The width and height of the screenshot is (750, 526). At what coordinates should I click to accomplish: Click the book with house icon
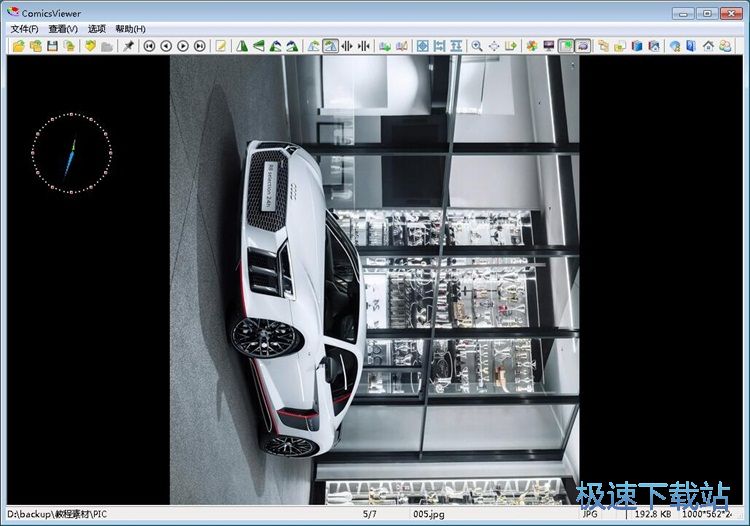[x=653, y=46]
